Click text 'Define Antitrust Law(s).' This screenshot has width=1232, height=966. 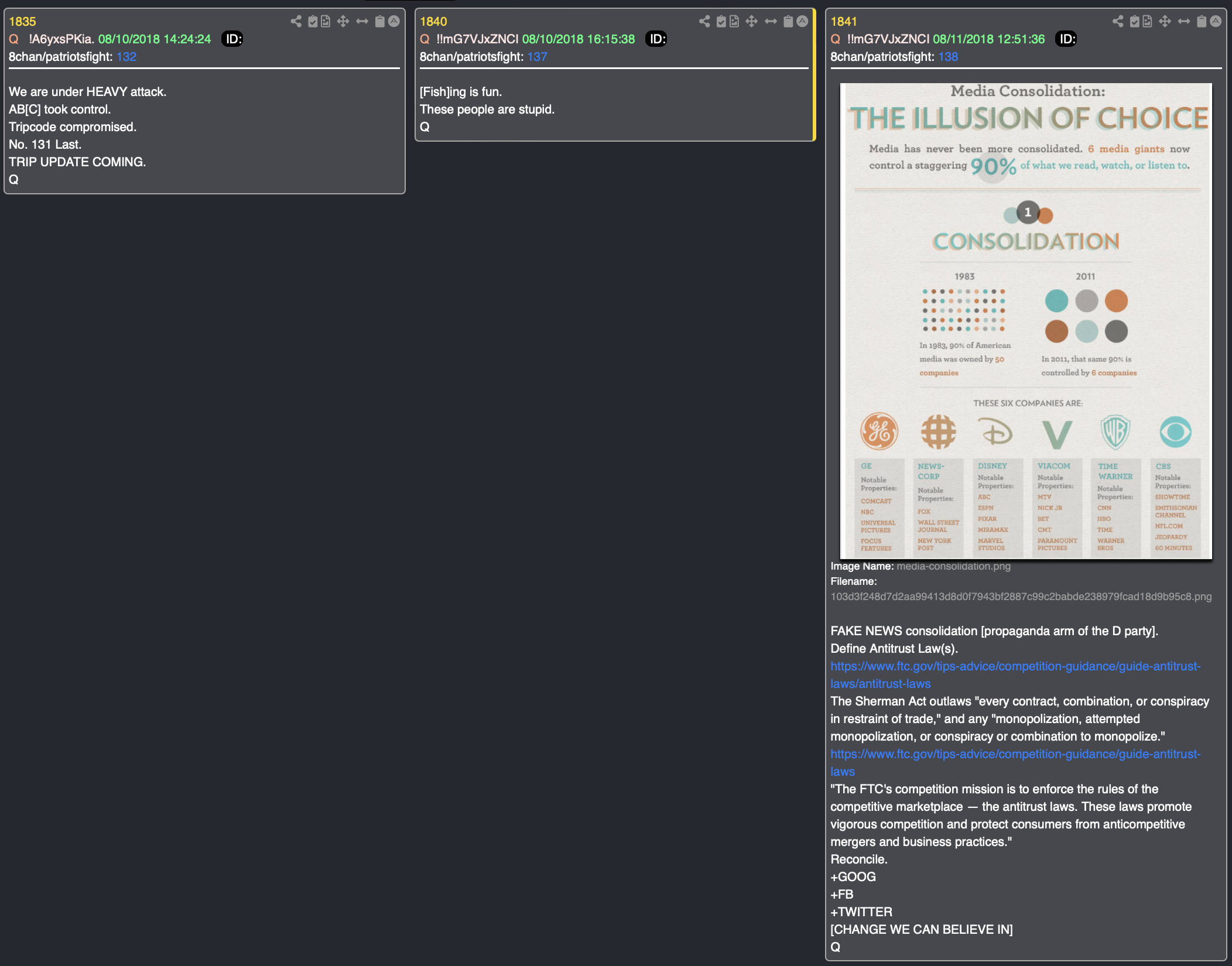point(894,649)
